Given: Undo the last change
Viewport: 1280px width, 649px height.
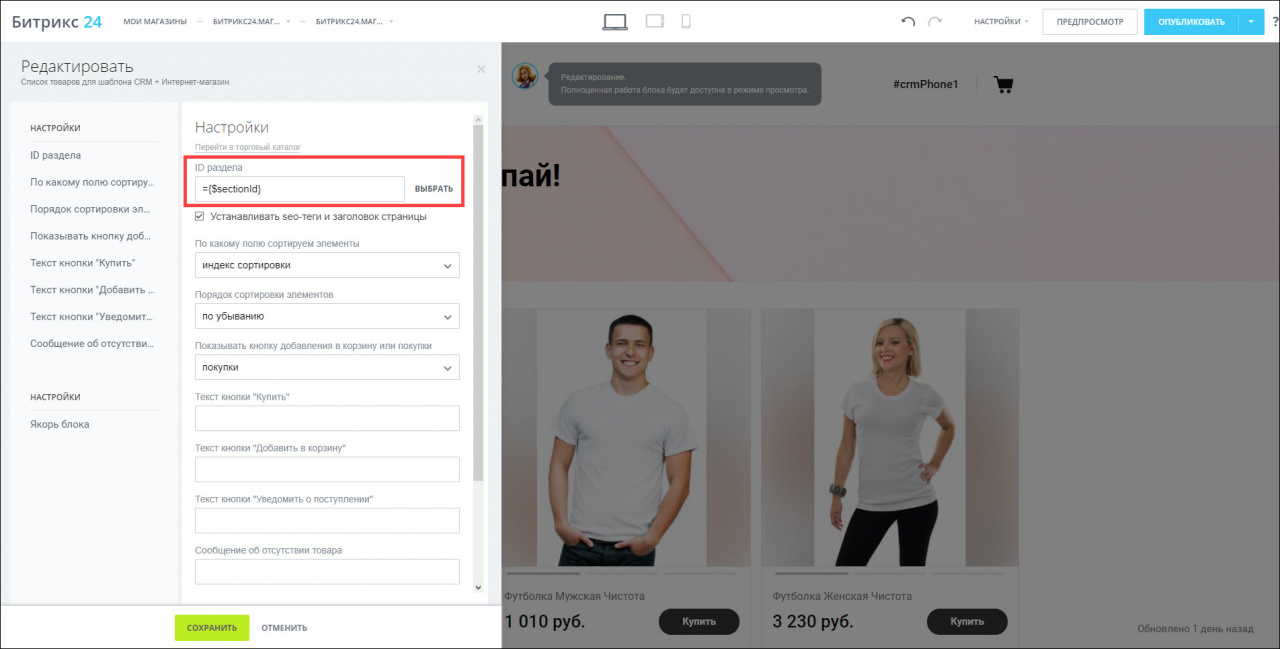Looking at the screenshot, I should 908,21.
